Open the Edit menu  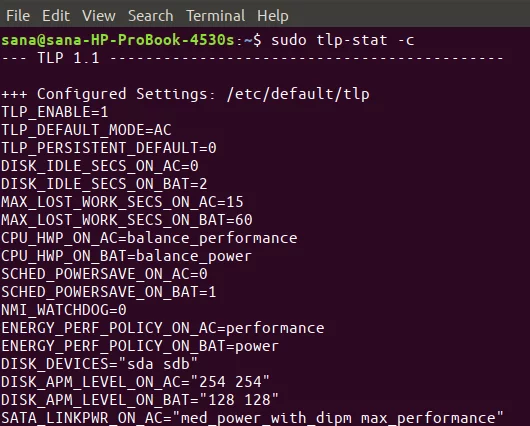click(x=56, y=16)
